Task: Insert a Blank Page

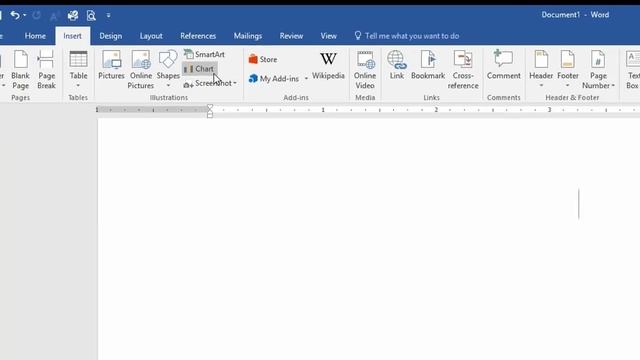Action: point(20,70)
